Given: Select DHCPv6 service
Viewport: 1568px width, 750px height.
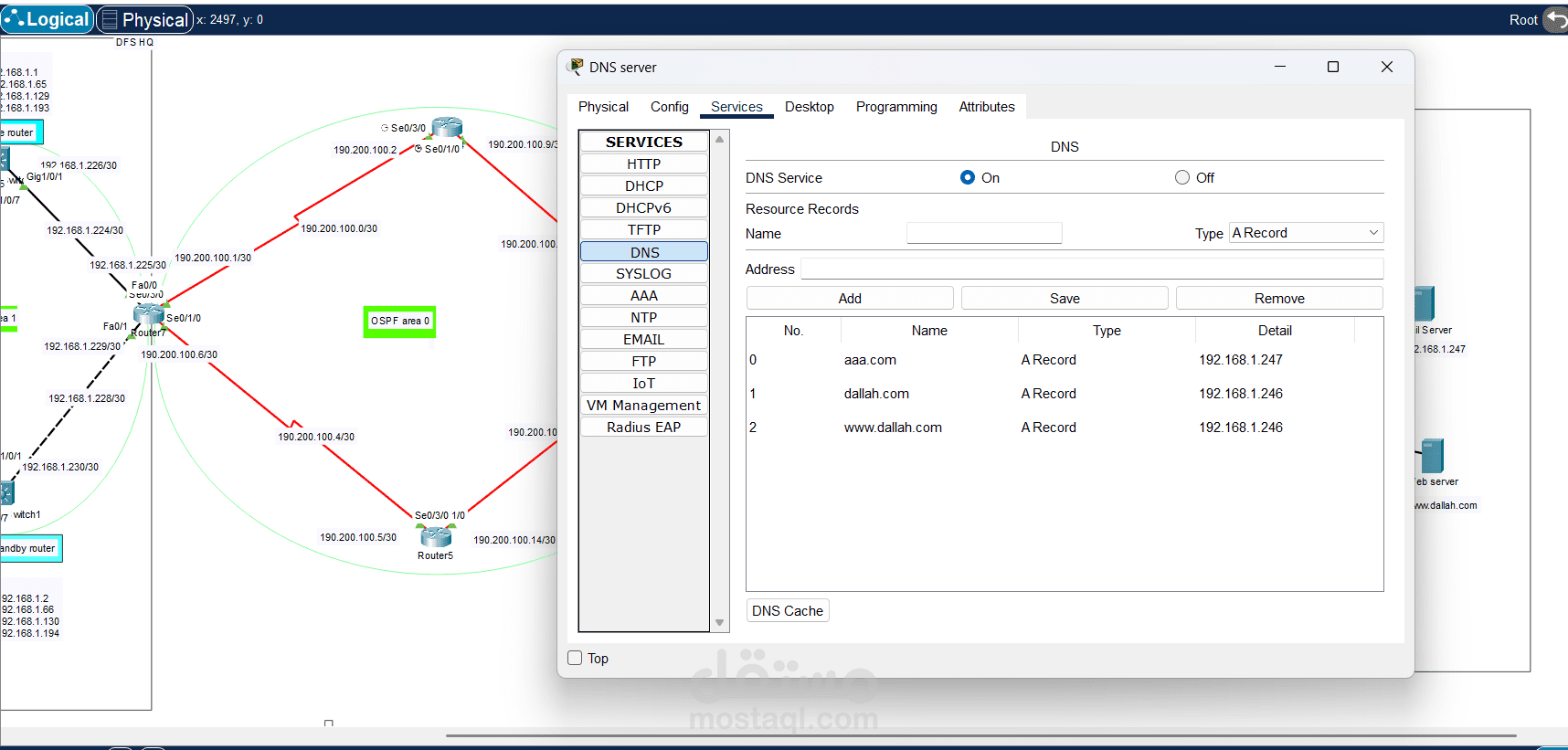Looking at the screenshot, I should coord(644,207).
